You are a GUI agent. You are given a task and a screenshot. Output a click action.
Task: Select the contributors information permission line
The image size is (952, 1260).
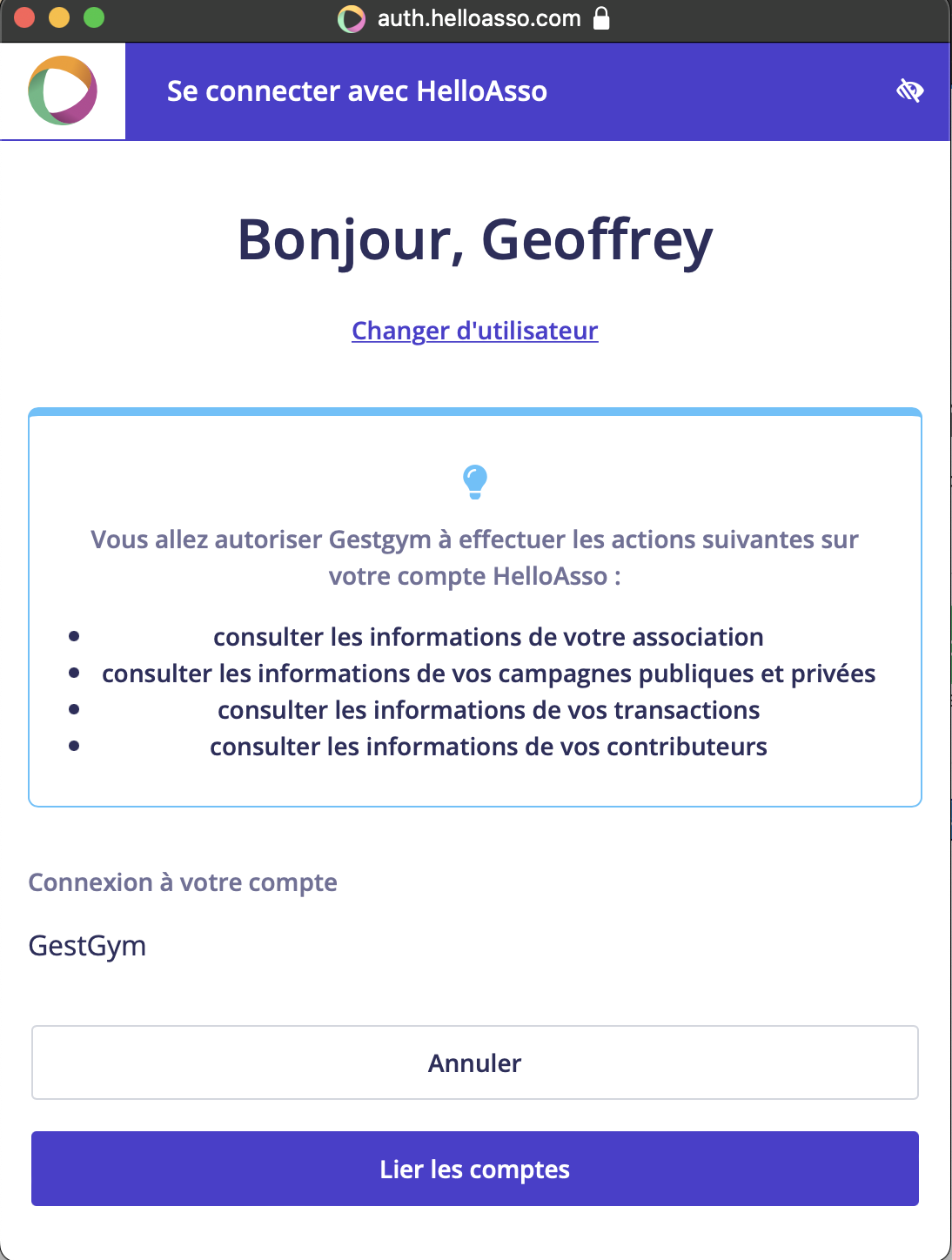(488, 747)
